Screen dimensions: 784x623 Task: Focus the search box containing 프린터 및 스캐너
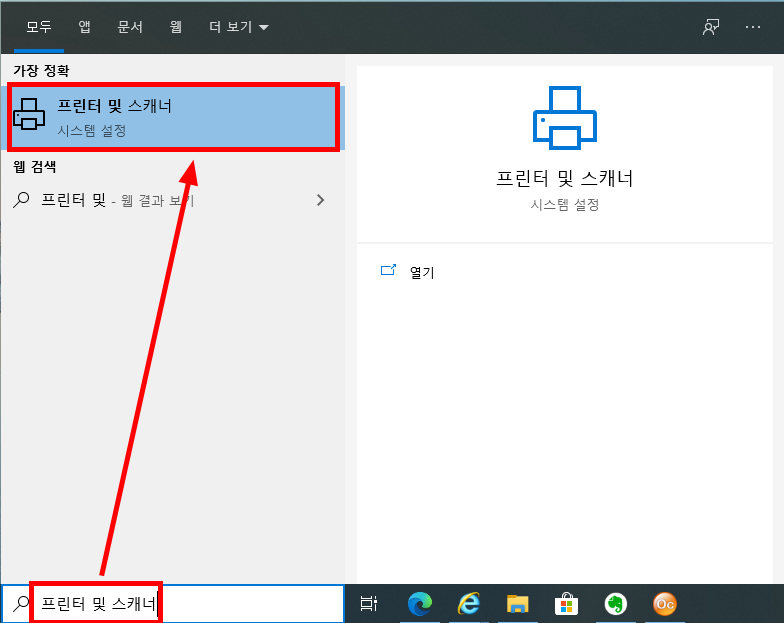click(x=173, y=604)
